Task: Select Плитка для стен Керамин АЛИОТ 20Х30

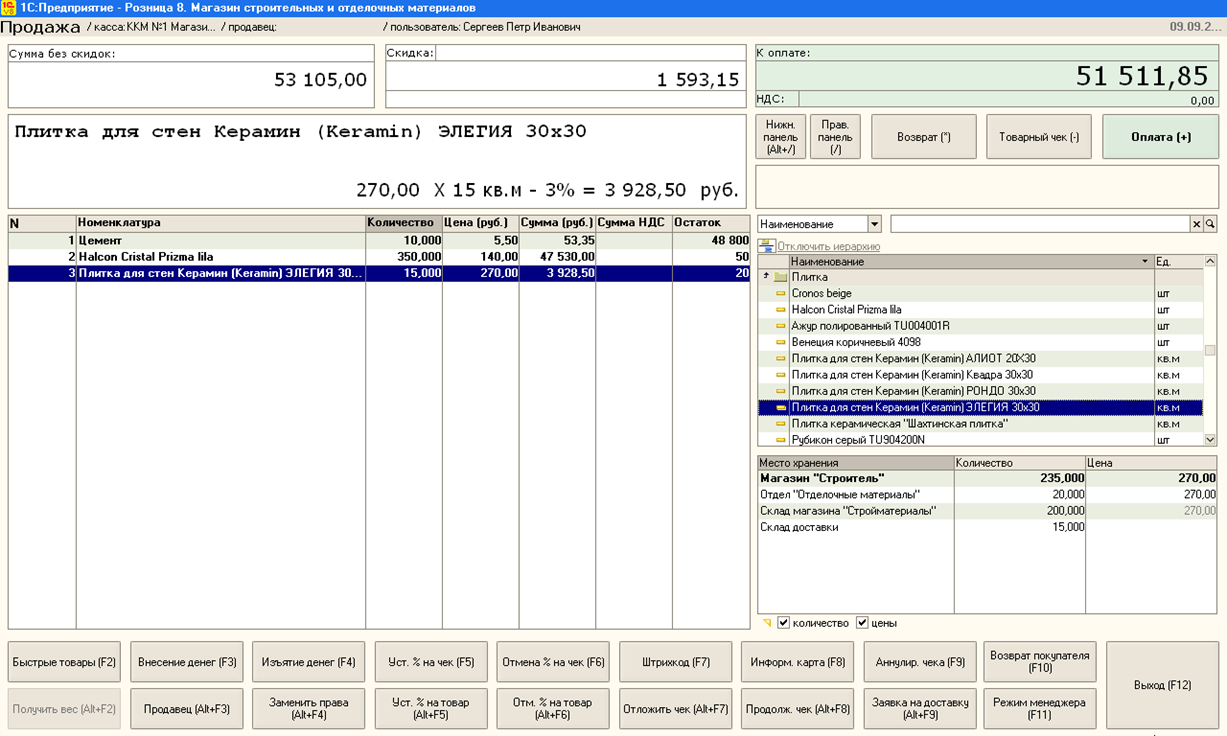Action: pyautogui.click(x=980, y=358)
